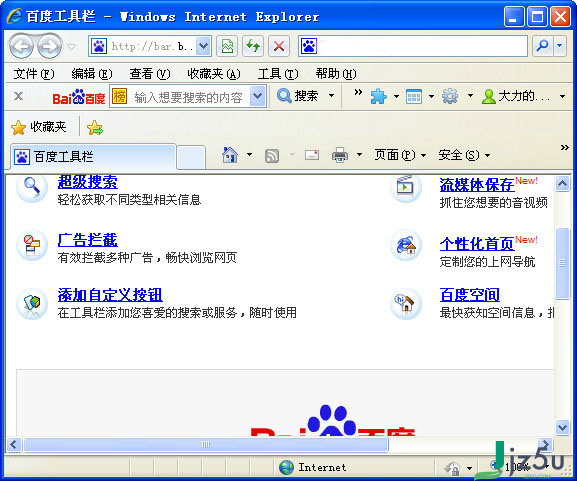Click the 榜 ranking icon in toolbar
577x481 pixels.
coord(119,96)
